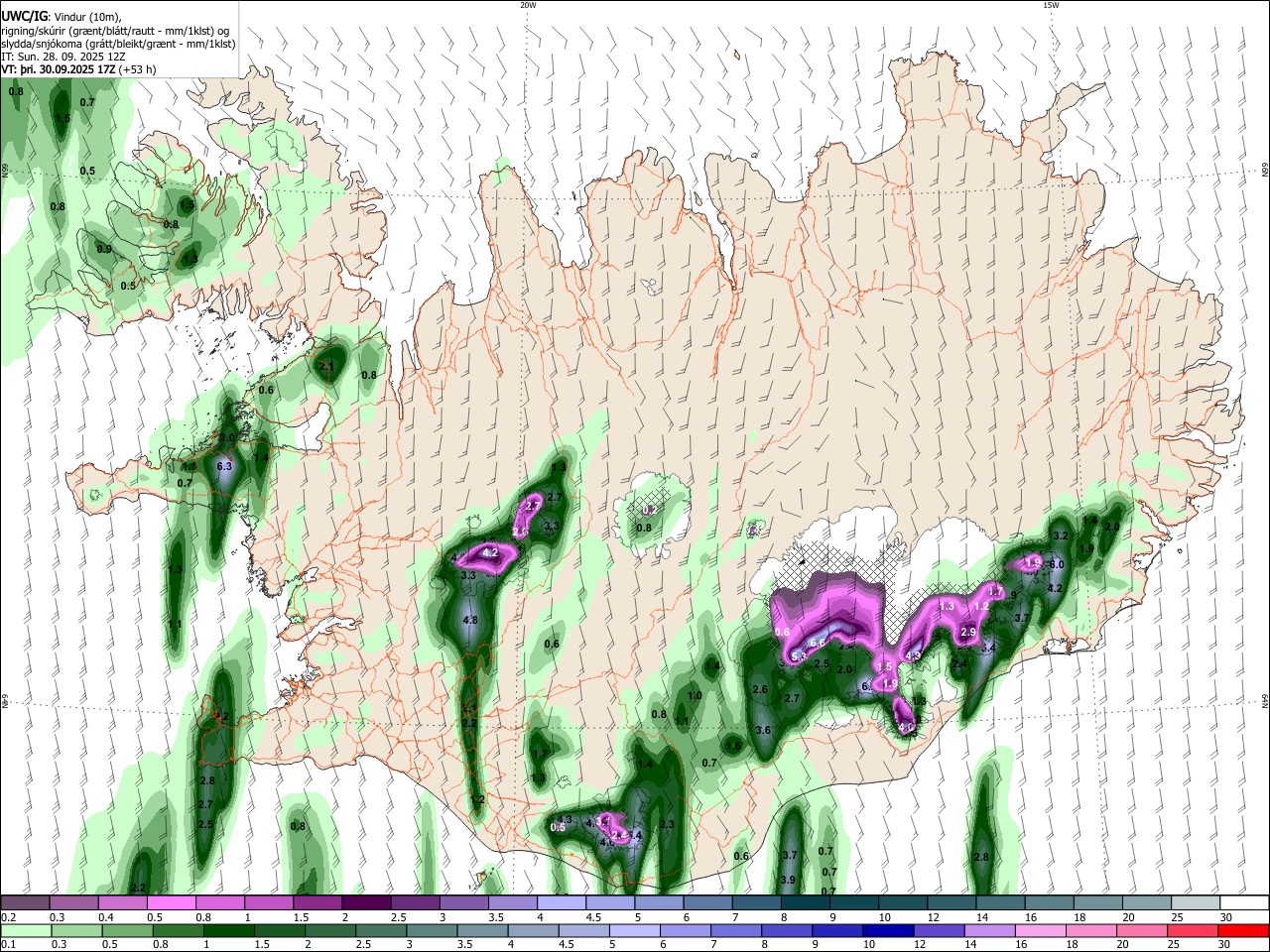The image size is (1270, 952).
Task: Select the 5.3 precipitation value on the map
Action: (799, 656)
